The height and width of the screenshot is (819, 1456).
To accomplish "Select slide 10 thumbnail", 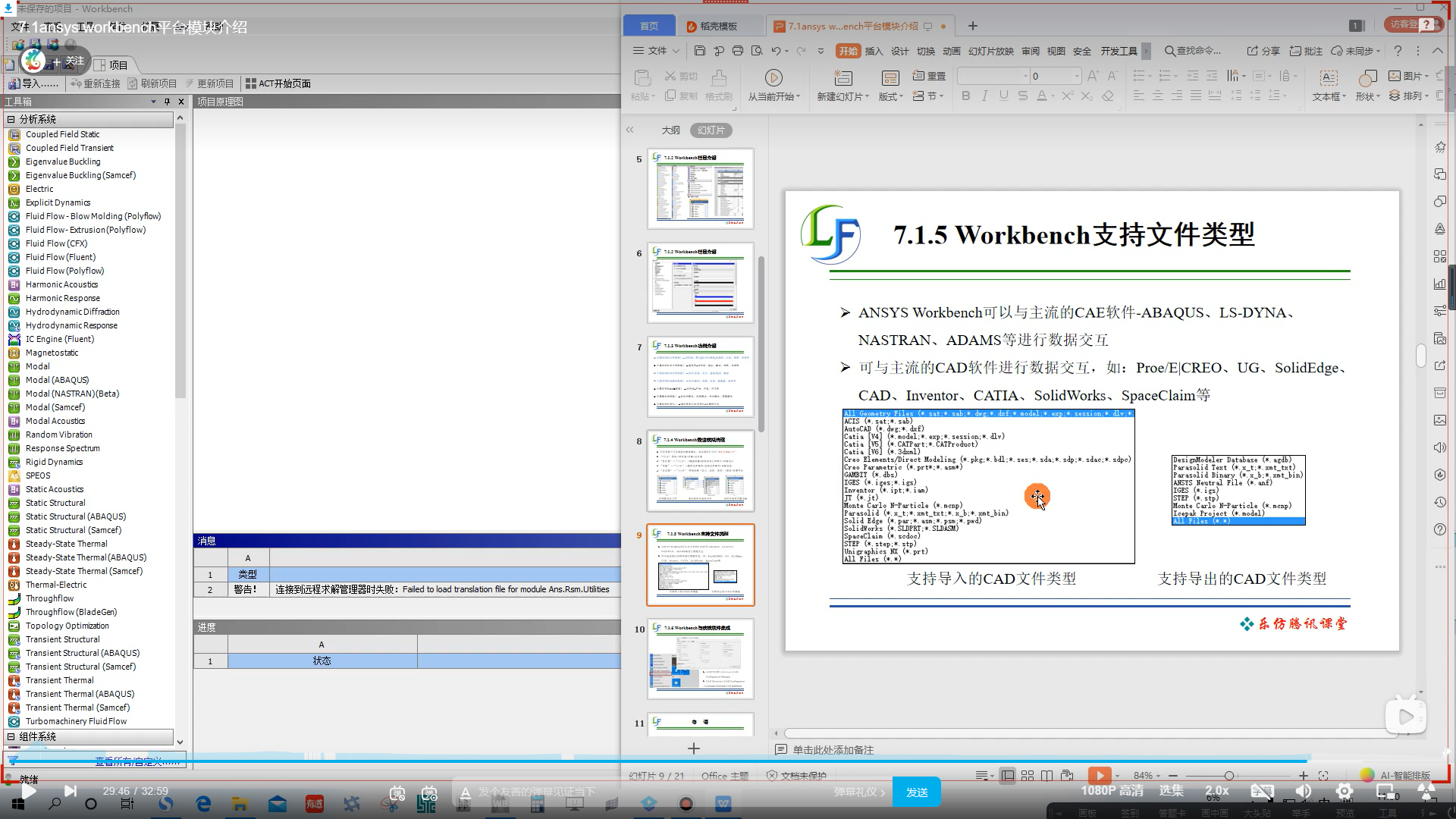I will pos(700,659).
